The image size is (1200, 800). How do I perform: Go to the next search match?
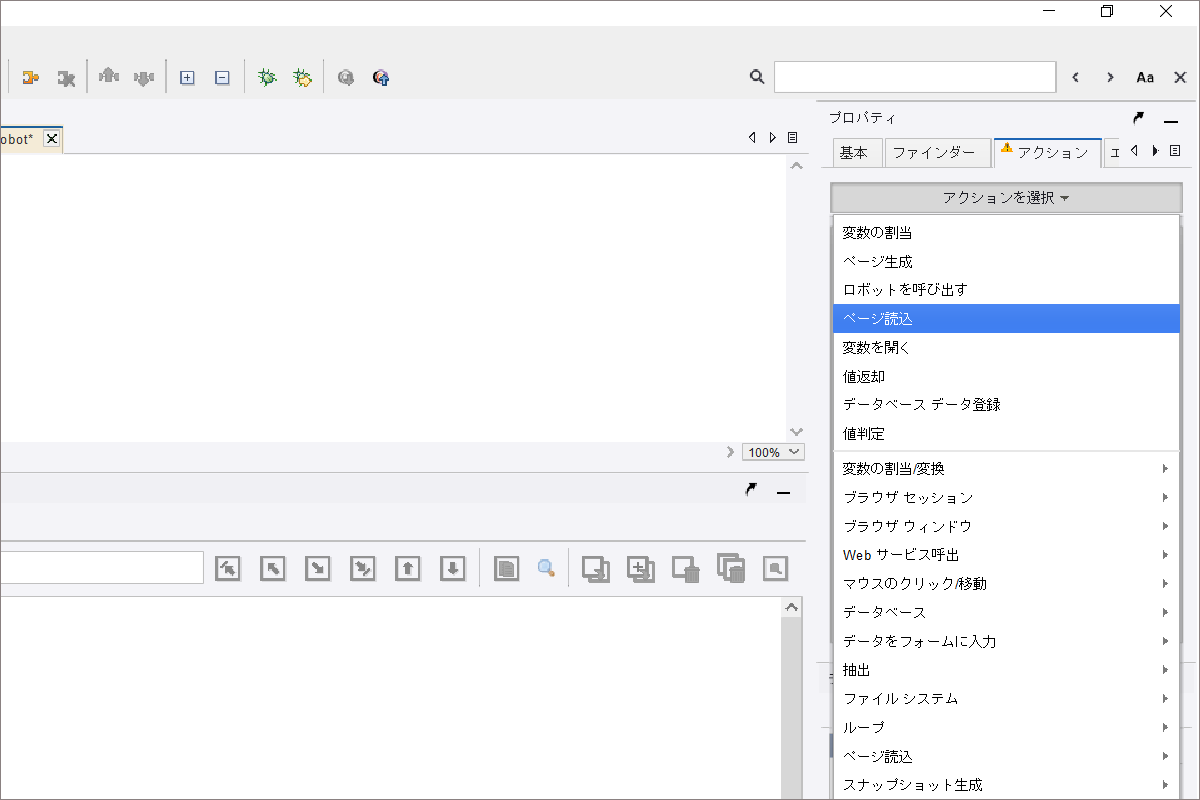tap(1110, 77)
